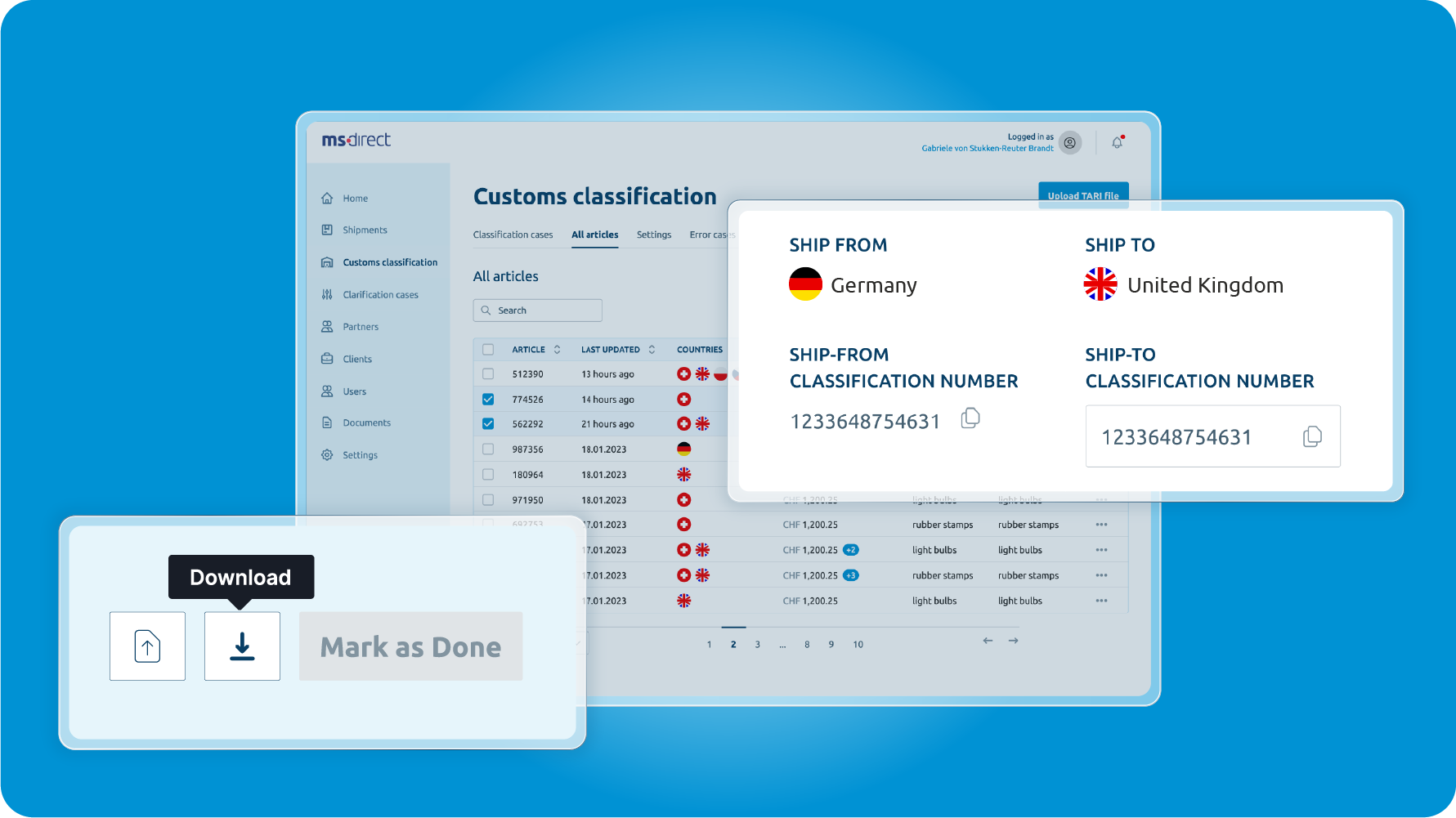Click the Customs classification page heading
The width and height of the screenshot is (1456, 818).
click(595, 196)
